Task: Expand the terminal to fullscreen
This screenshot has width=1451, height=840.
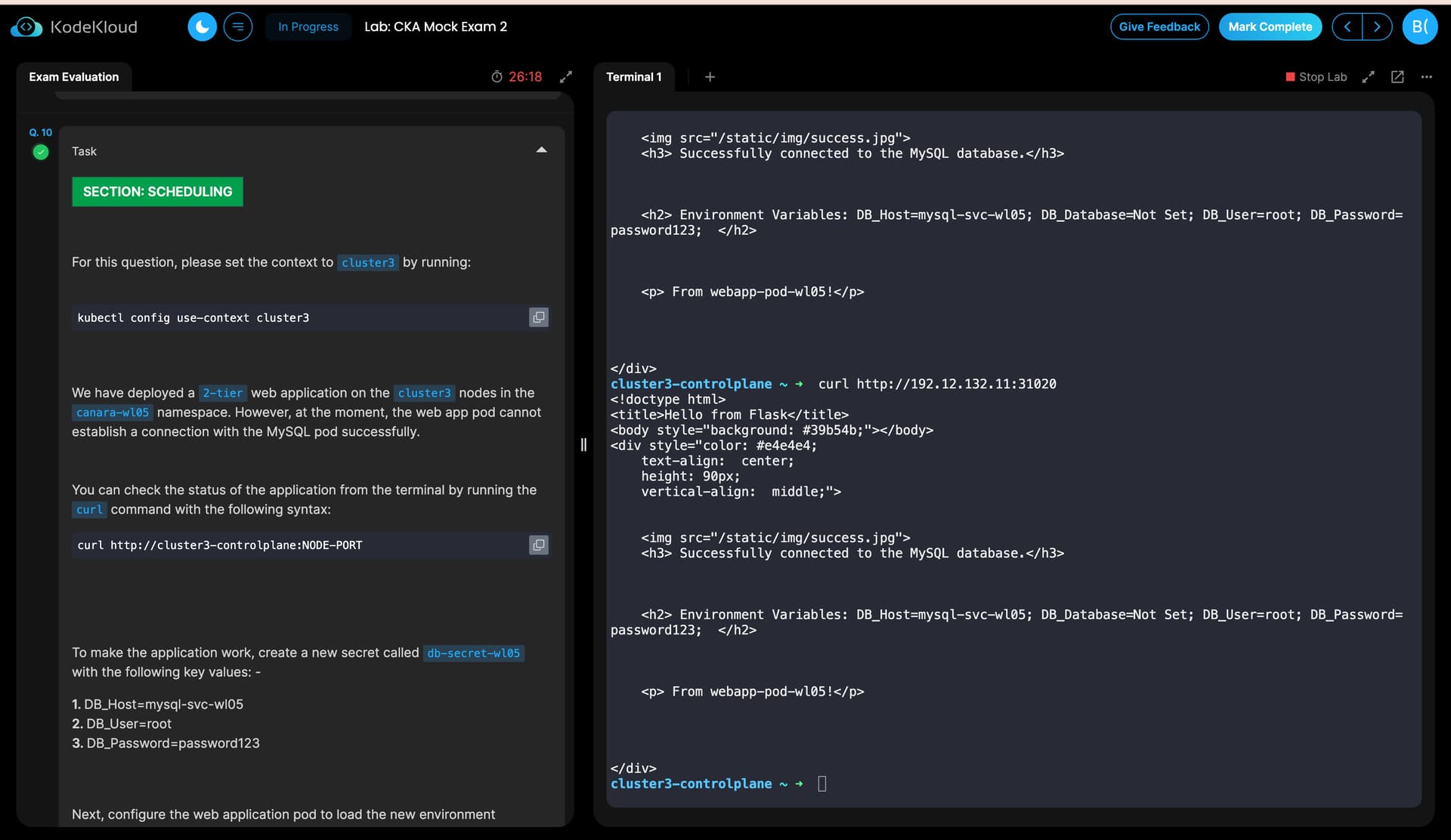Action: coord(1368,77)
